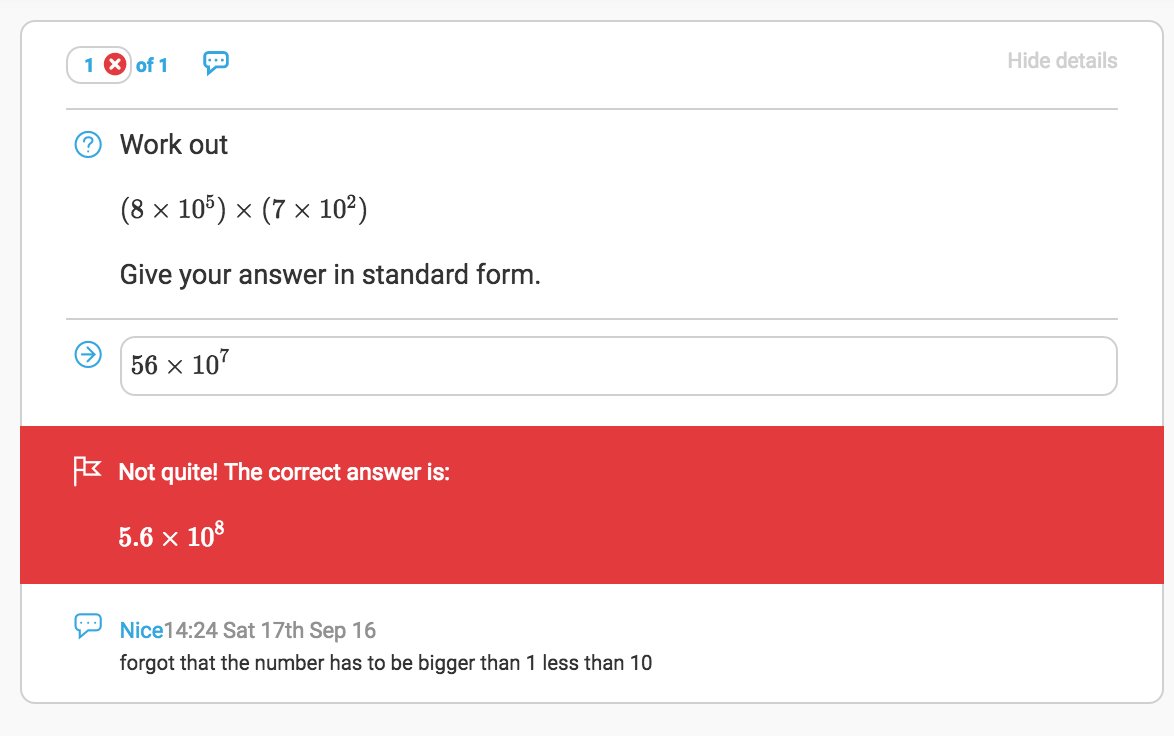Click the timestamp 14:24 Sat 17th Sep

[268, 630]
